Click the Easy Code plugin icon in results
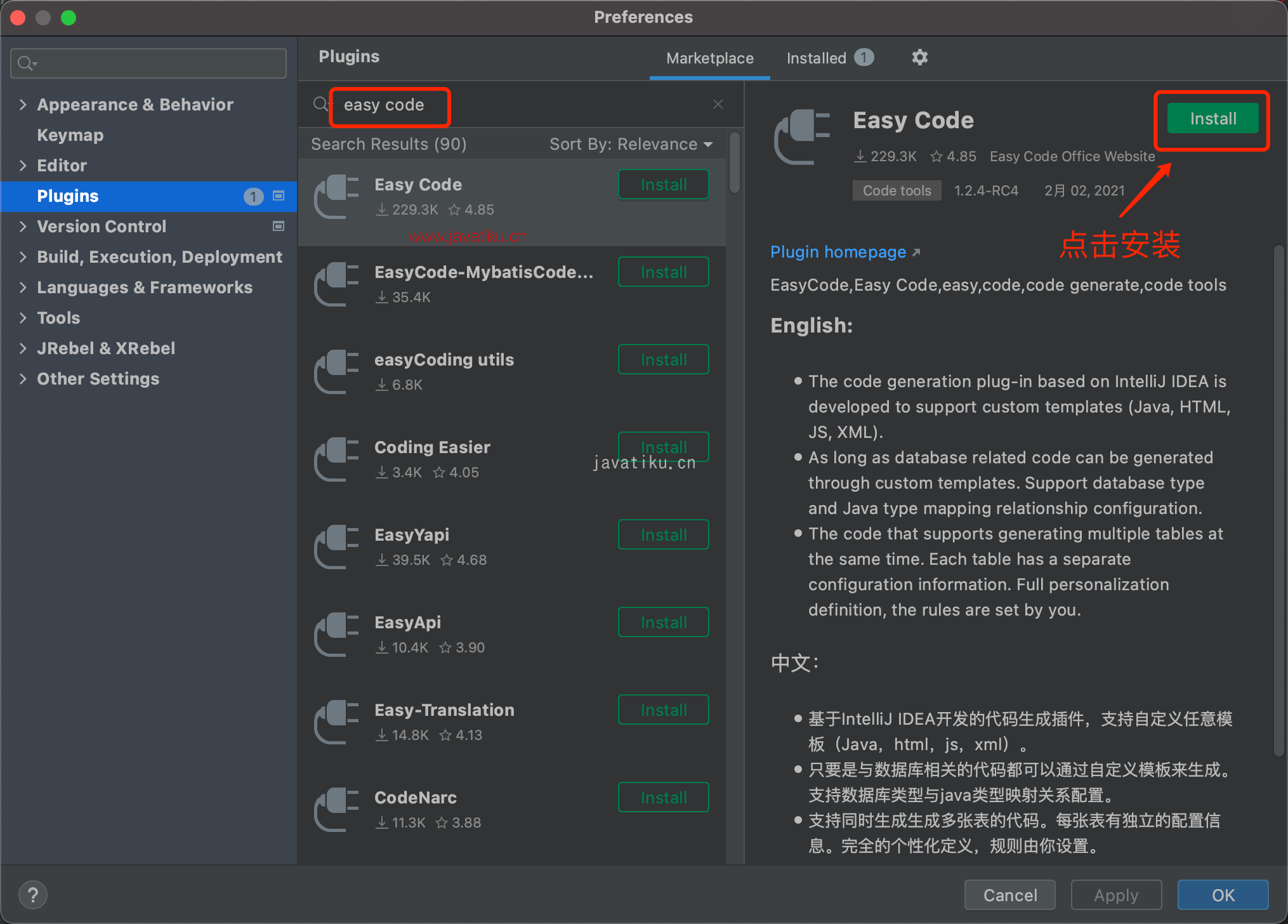This screenshot has width=1288, height=924. (336, 197)
